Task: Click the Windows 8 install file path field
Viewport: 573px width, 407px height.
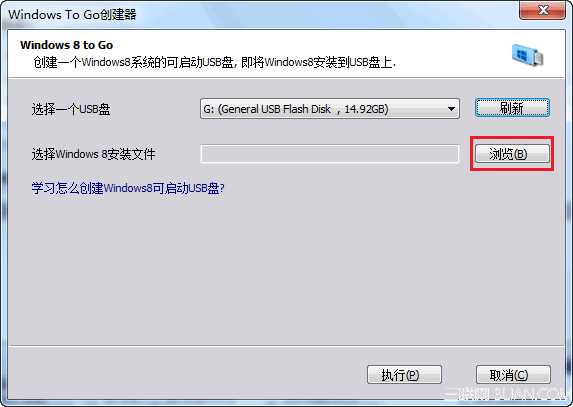Action: click(329, 154)
